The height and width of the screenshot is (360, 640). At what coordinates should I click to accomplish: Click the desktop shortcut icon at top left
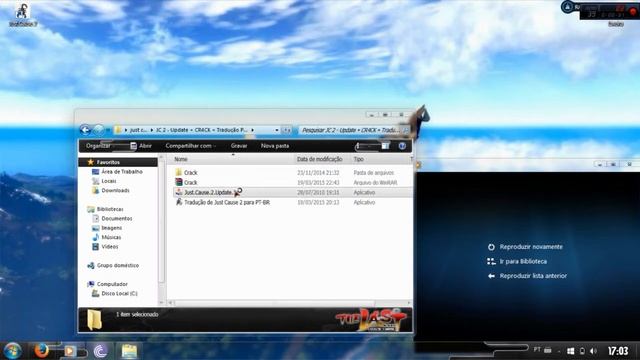tap(22, 11)
